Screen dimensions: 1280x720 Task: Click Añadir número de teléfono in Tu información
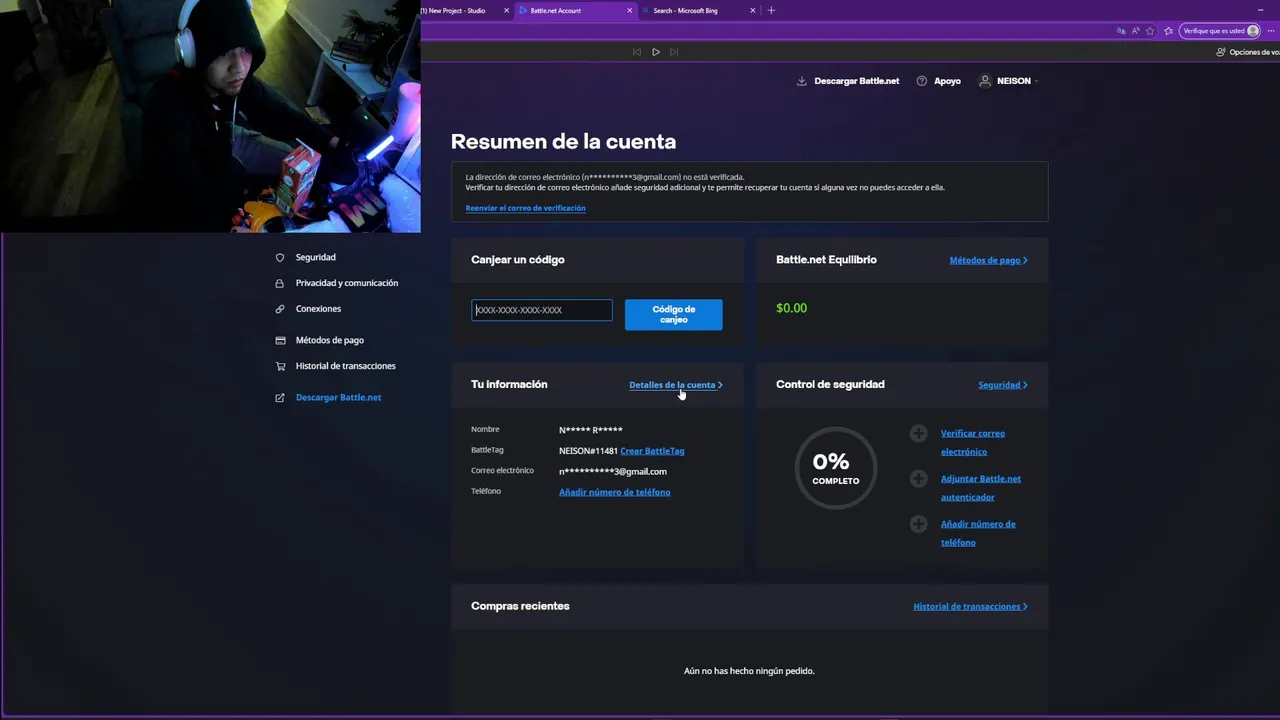coord(615,492)
